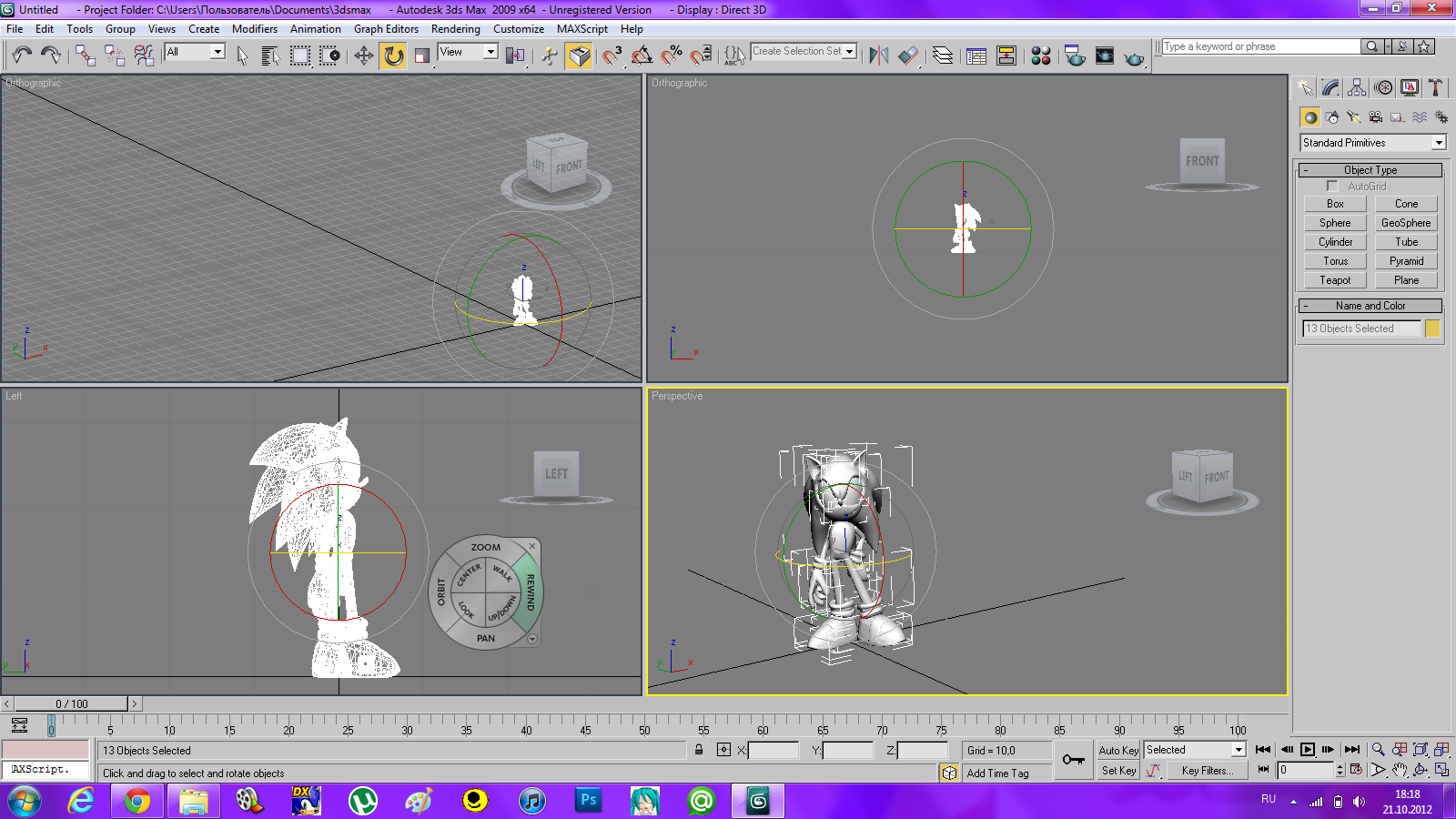Toggle Keyboard Shortcut Override button
Viewport: 1456px width, 819px height.
click(x=579, y=56)
